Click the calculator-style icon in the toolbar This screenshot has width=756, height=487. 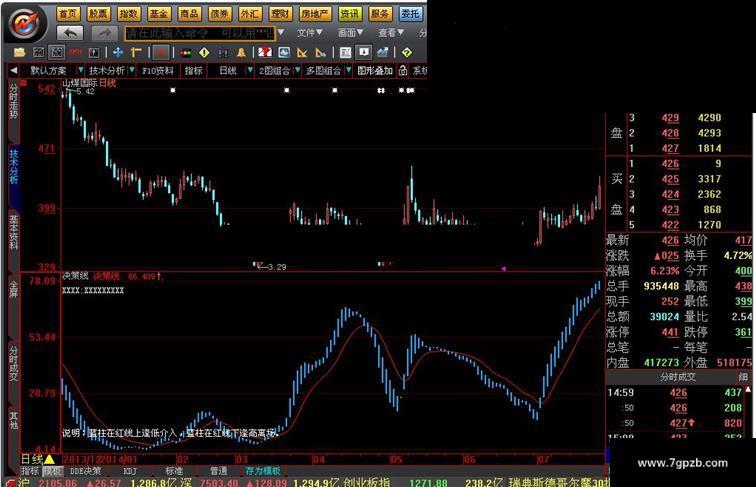(345, 52)
